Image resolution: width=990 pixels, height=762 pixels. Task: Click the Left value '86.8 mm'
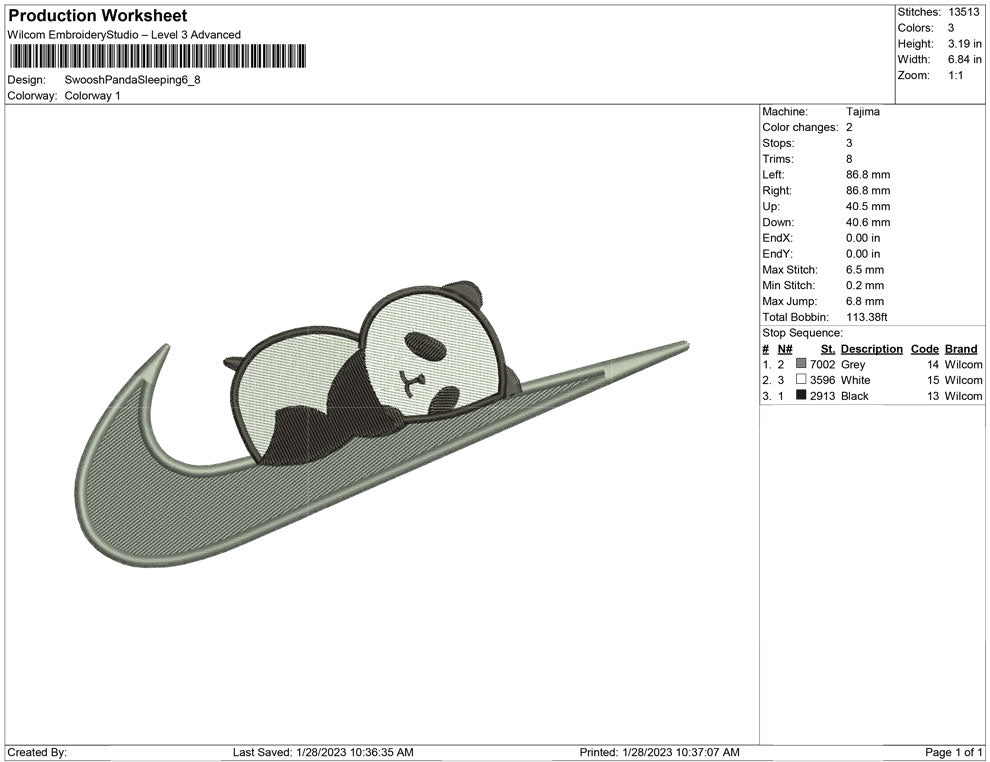point(868,175)
